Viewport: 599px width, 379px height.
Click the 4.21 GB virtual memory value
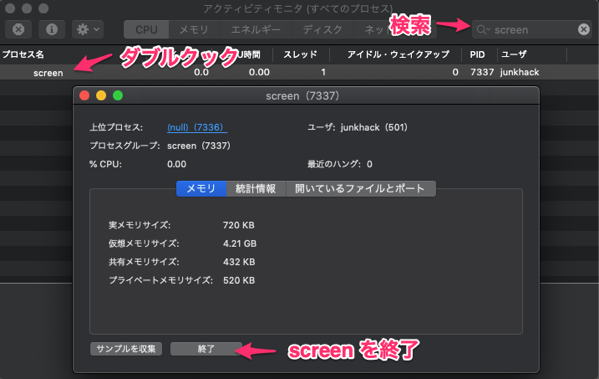[240, 243]
